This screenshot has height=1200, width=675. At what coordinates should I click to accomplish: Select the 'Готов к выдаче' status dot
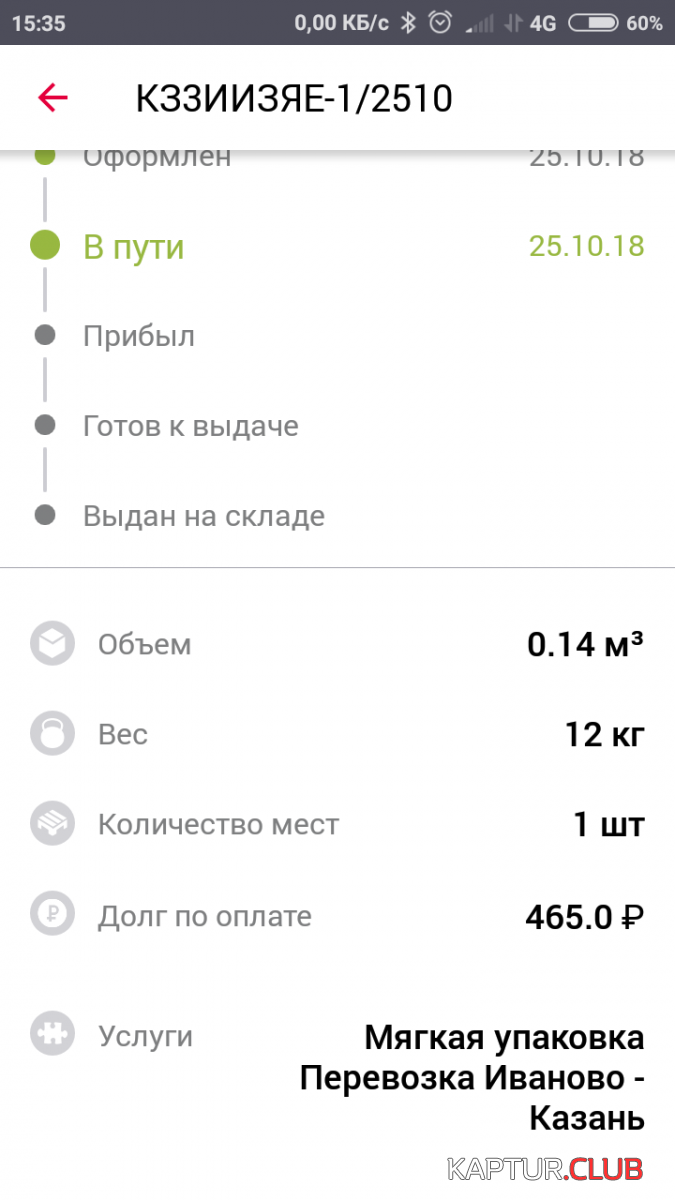pyautogui.click(x=45, y=426)
